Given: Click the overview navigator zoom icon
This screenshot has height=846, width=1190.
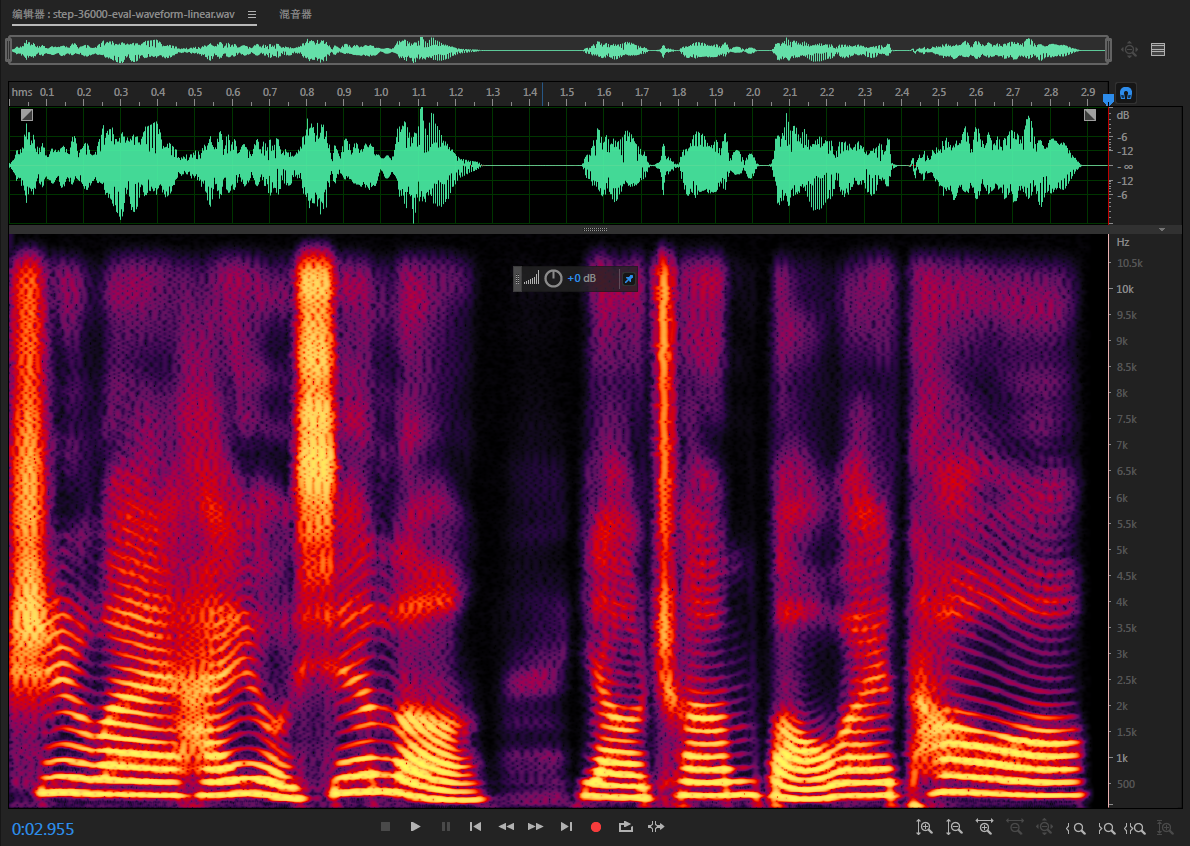Looking at the screenshot, I should pyautogui.click(x=1129, y=49).
